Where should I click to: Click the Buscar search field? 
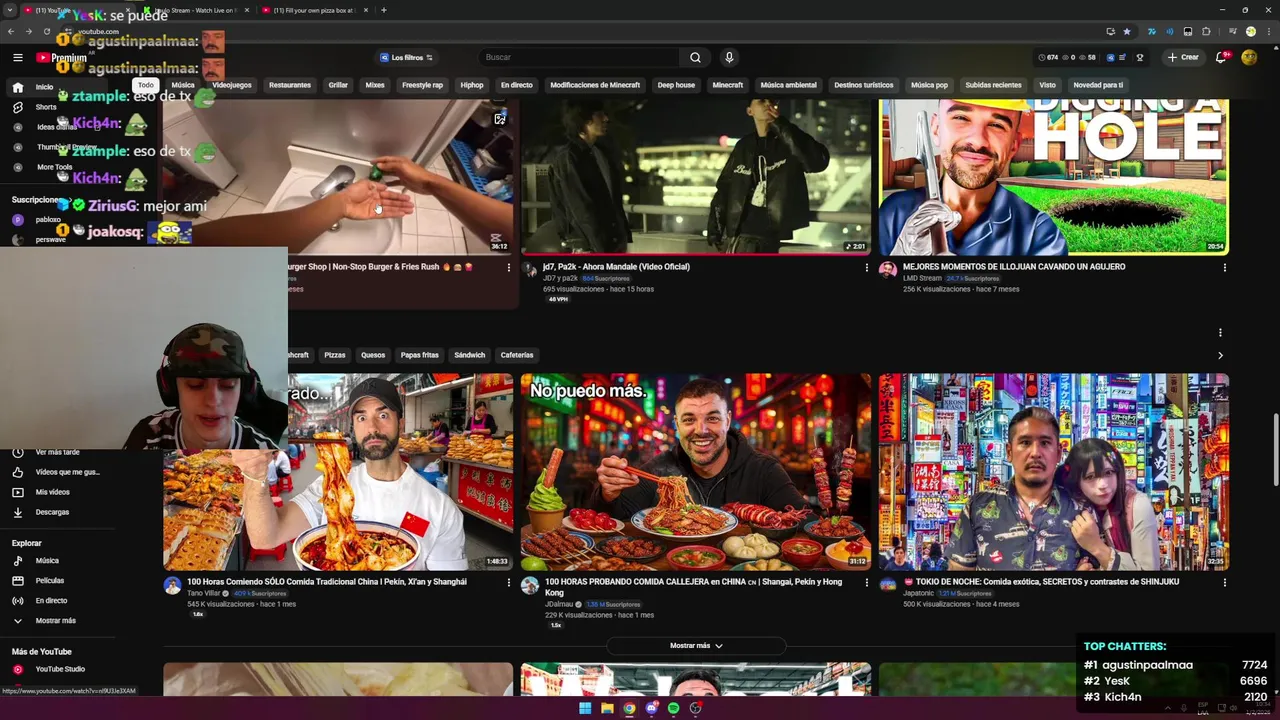(x=580, y=58)
